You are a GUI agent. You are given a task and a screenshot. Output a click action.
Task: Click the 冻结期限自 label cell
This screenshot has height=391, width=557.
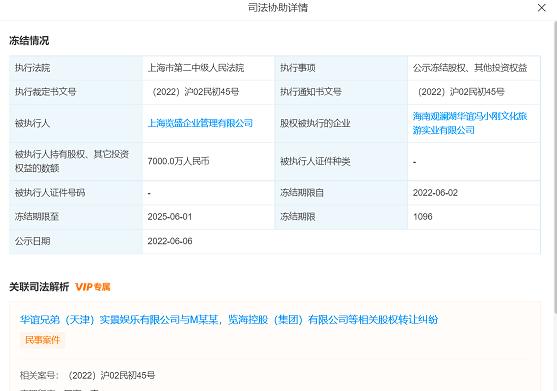click(341, 193)
